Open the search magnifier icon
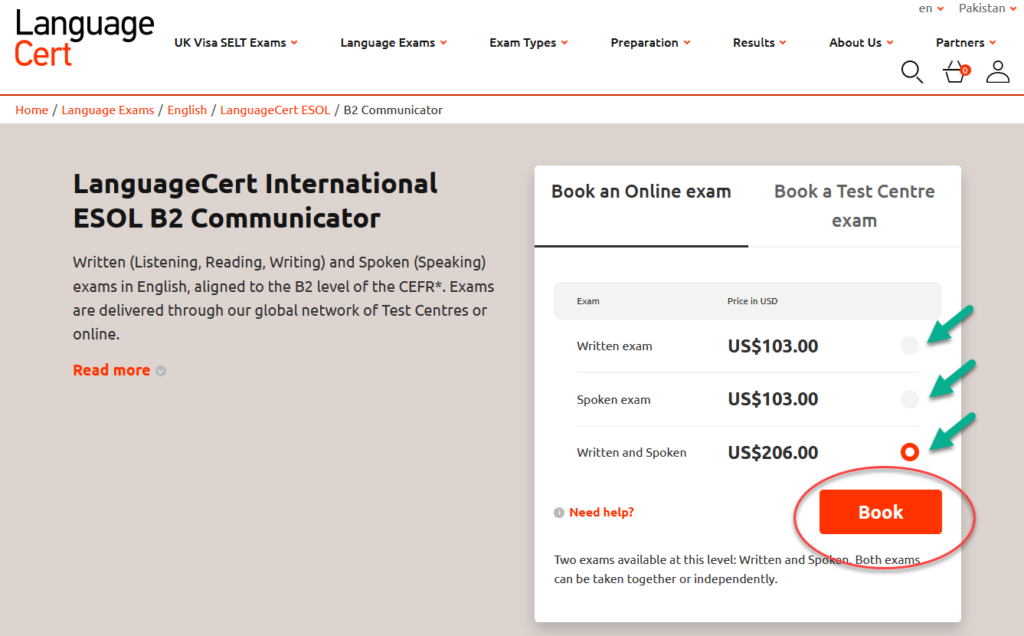1024x636 pixels. (x=912, y=72)
